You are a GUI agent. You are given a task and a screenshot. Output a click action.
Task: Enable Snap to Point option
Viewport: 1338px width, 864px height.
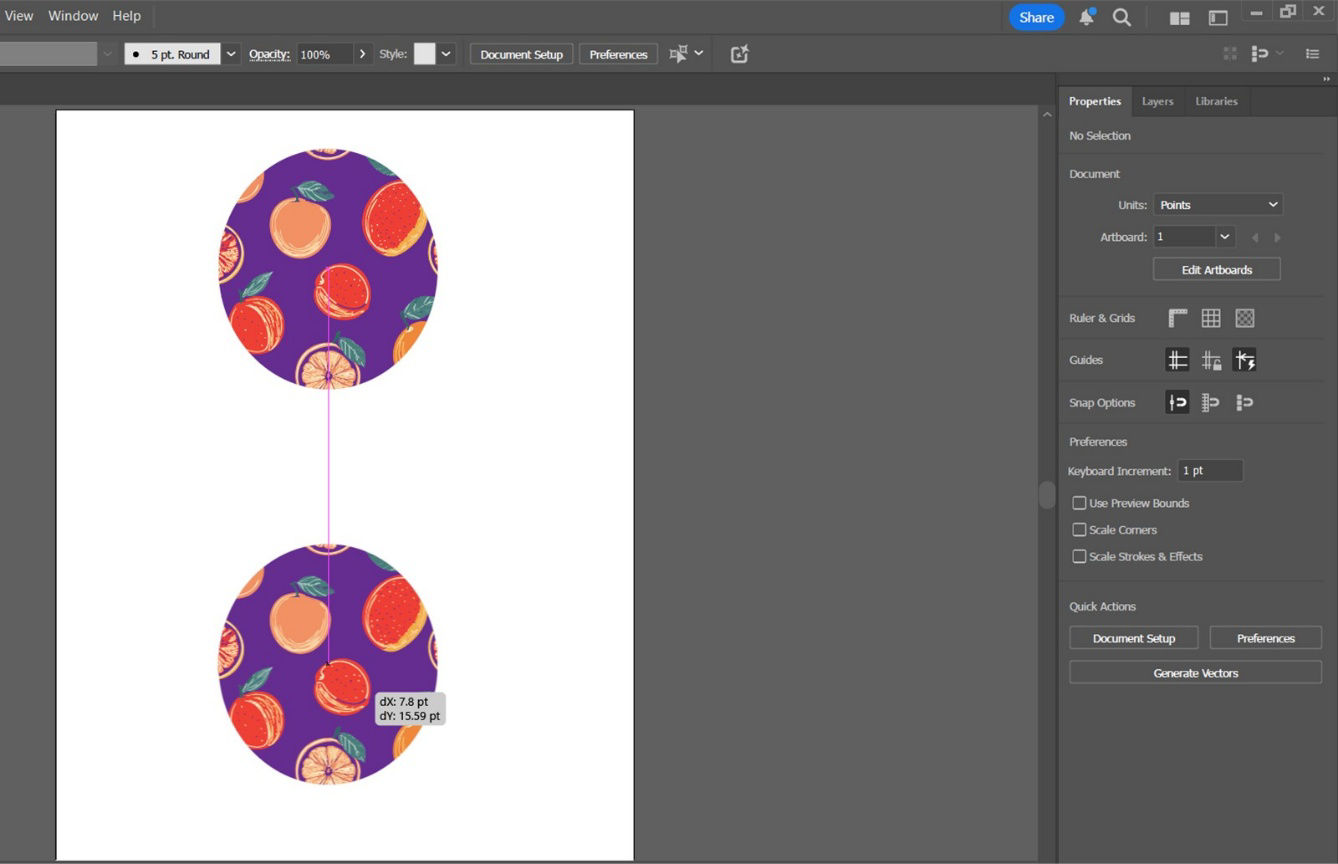click(x=1178, y=402)
